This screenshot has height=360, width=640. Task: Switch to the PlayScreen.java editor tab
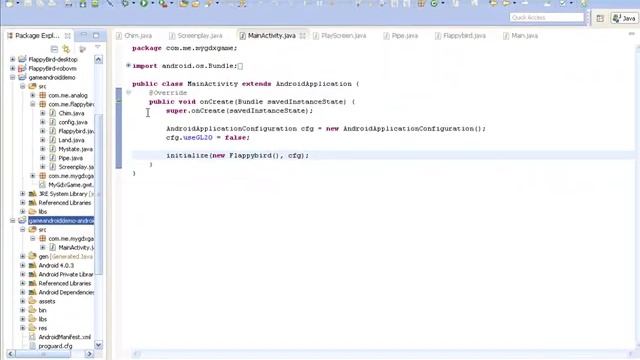pos(340,36)
